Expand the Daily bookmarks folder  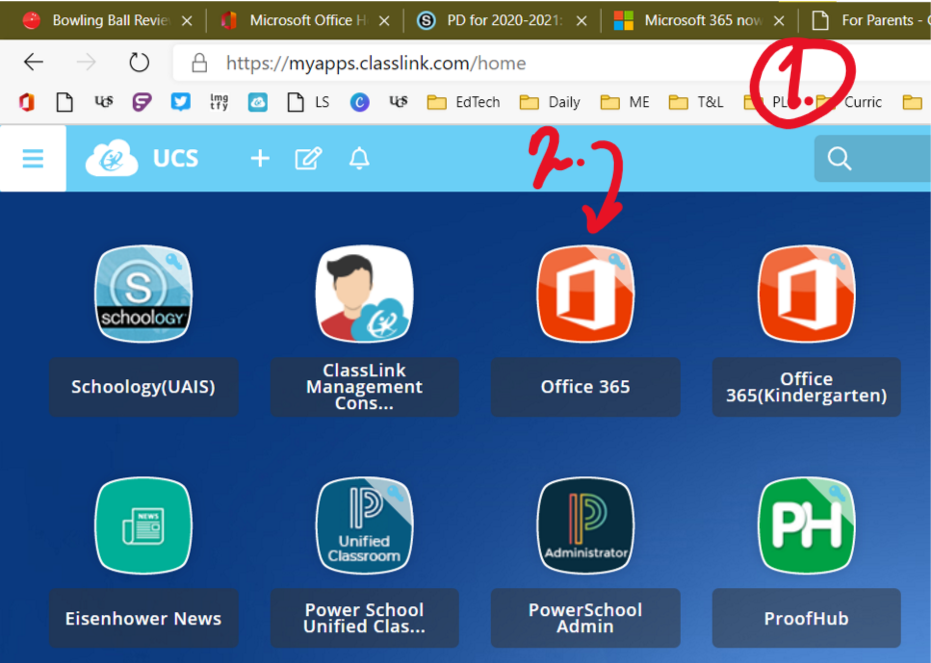click(551, 102)
